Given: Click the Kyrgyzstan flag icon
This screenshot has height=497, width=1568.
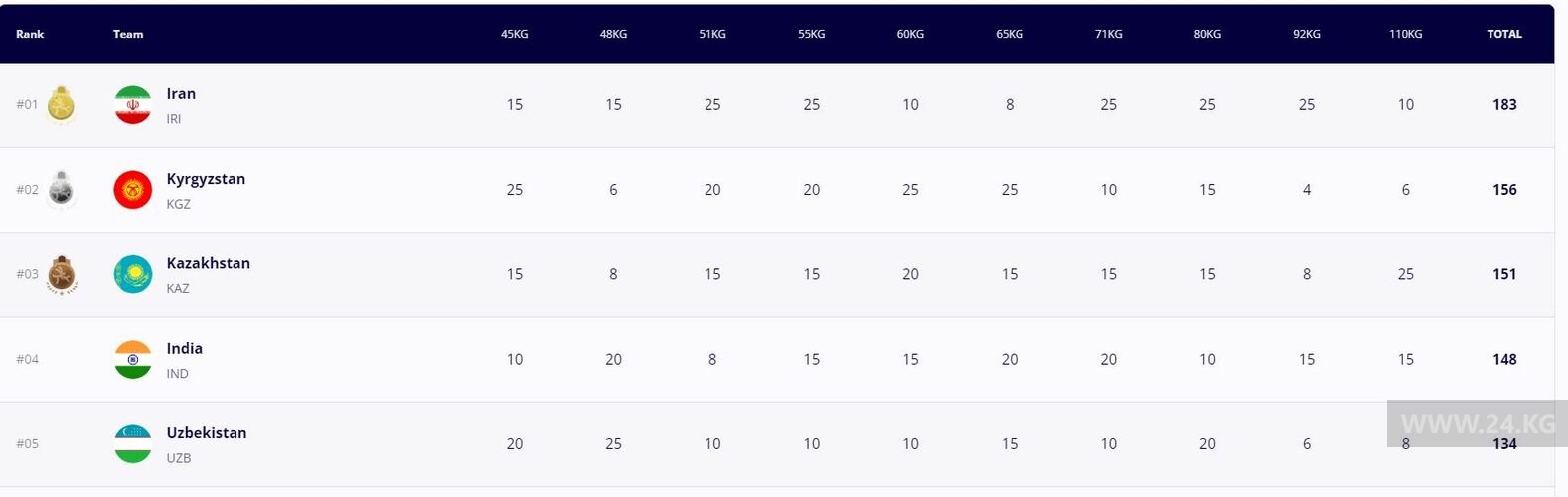Looking at the screenshot, I should pos(133,190).
